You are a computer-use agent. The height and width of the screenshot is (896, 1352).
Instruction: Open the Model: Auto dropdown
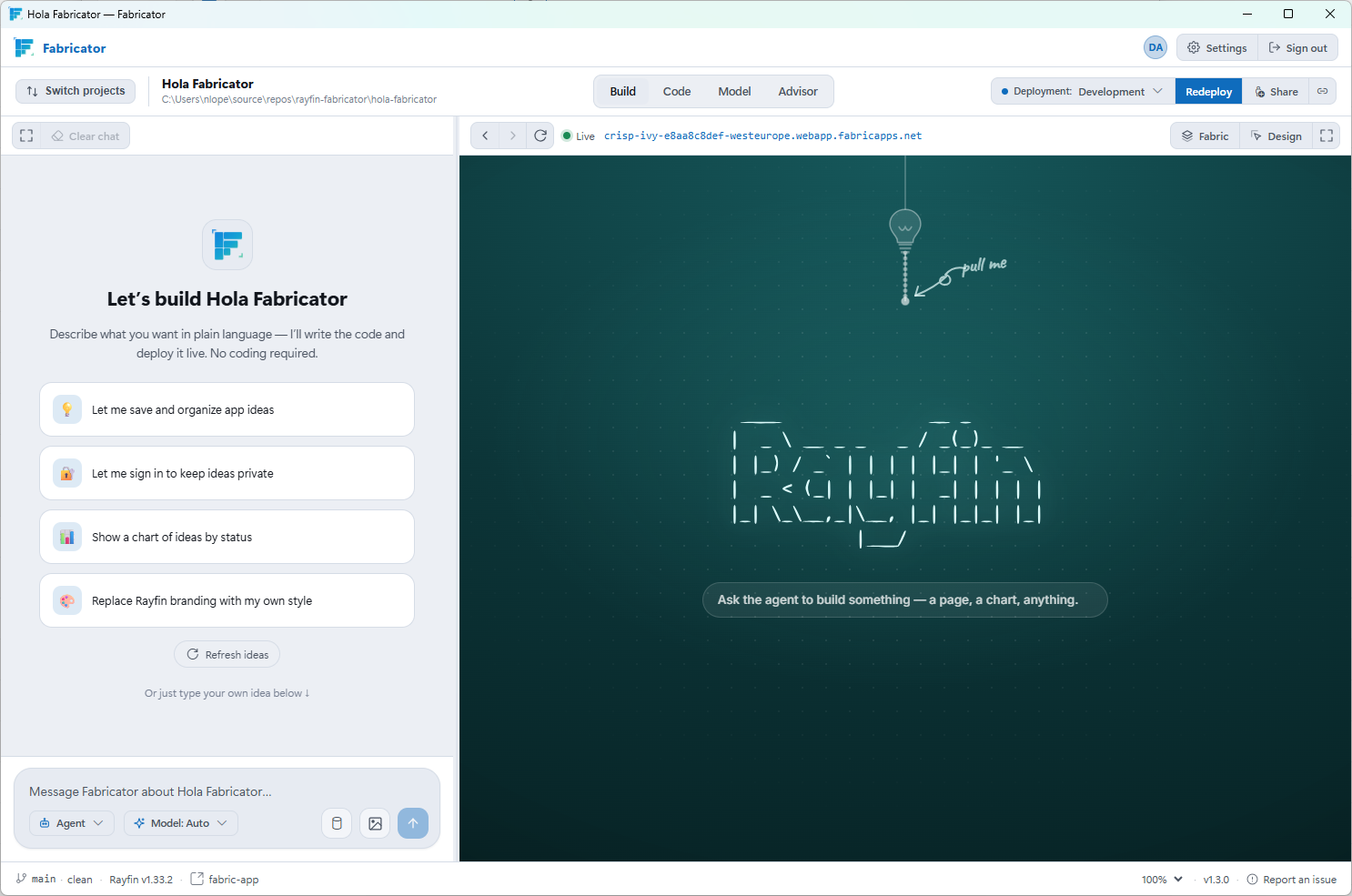[181, 823]
